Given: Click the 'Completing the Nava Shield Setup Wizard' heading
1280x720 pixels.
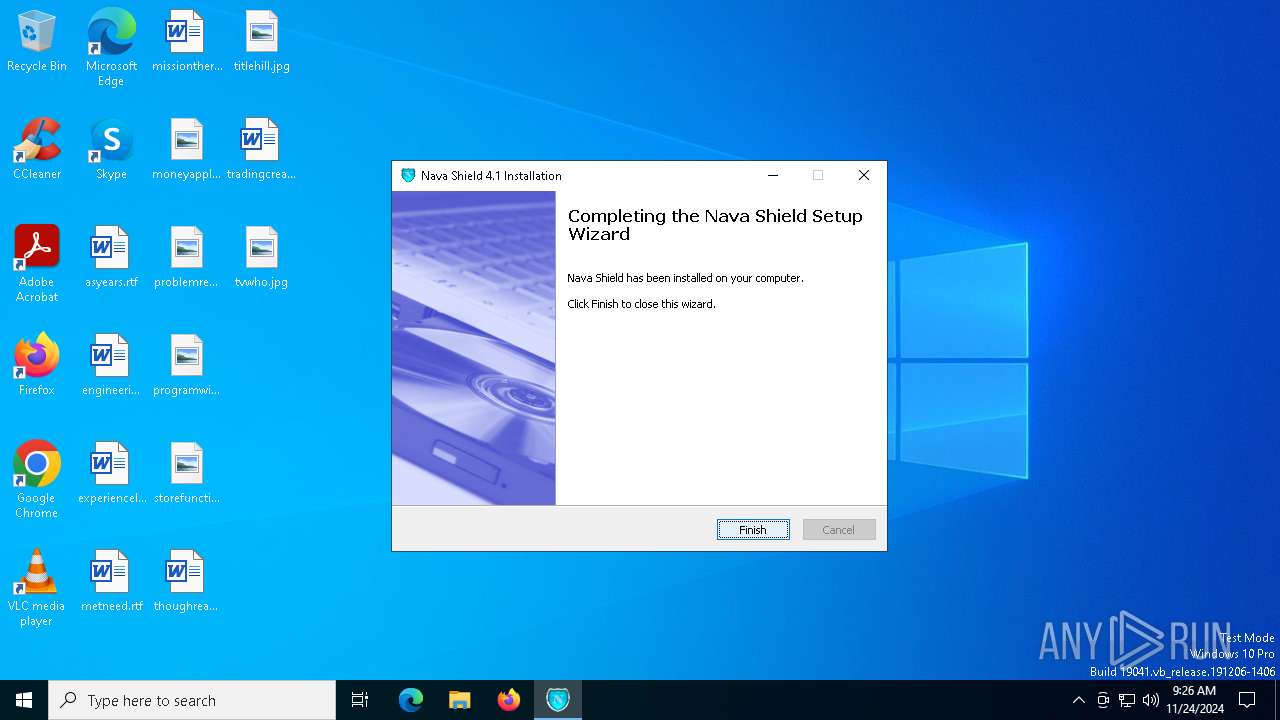Looking at the screenshot, I should click(714, 225).
